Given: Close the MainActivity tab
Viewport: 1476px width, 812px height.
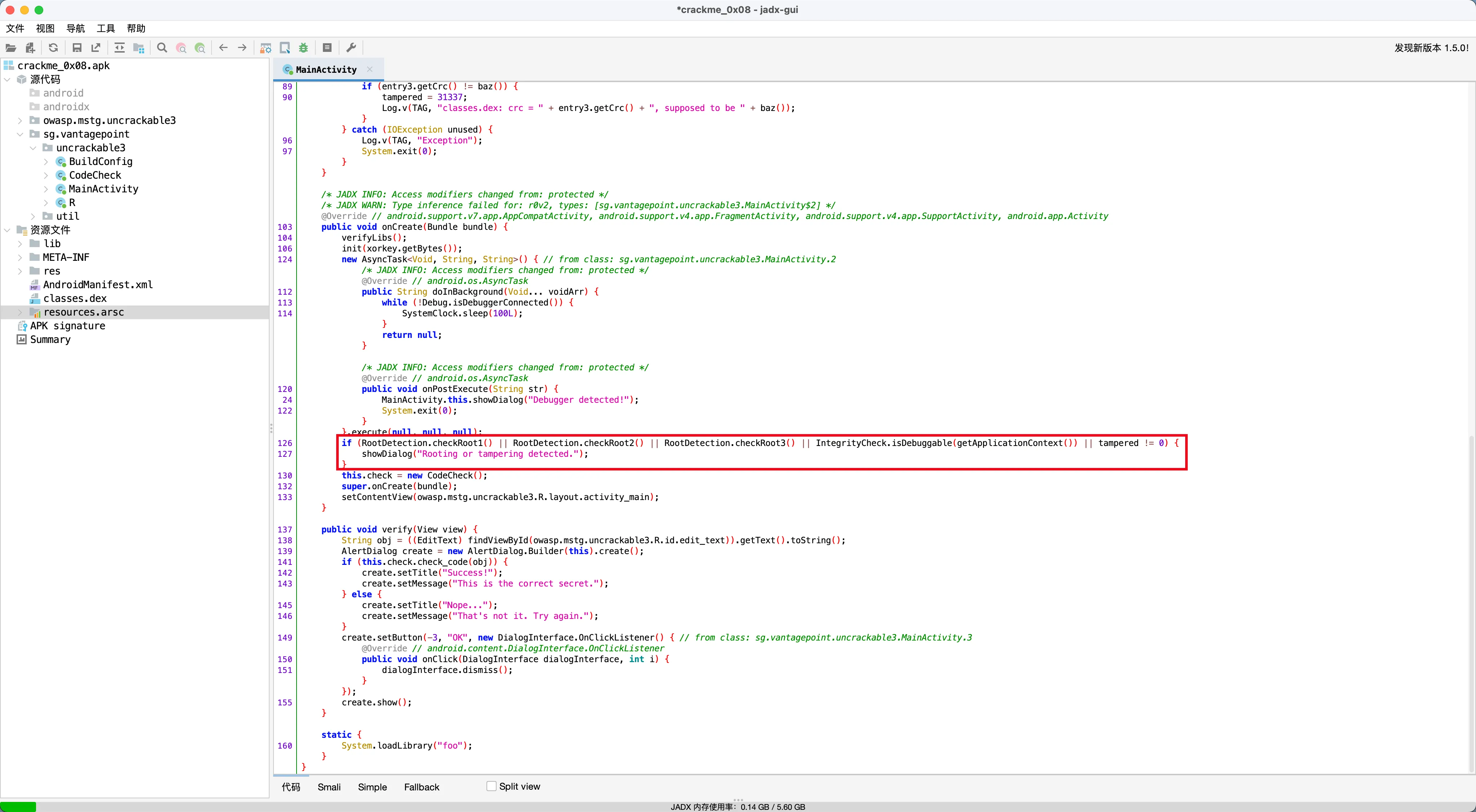Looking at the screenshot, I should tap(370, 69).
